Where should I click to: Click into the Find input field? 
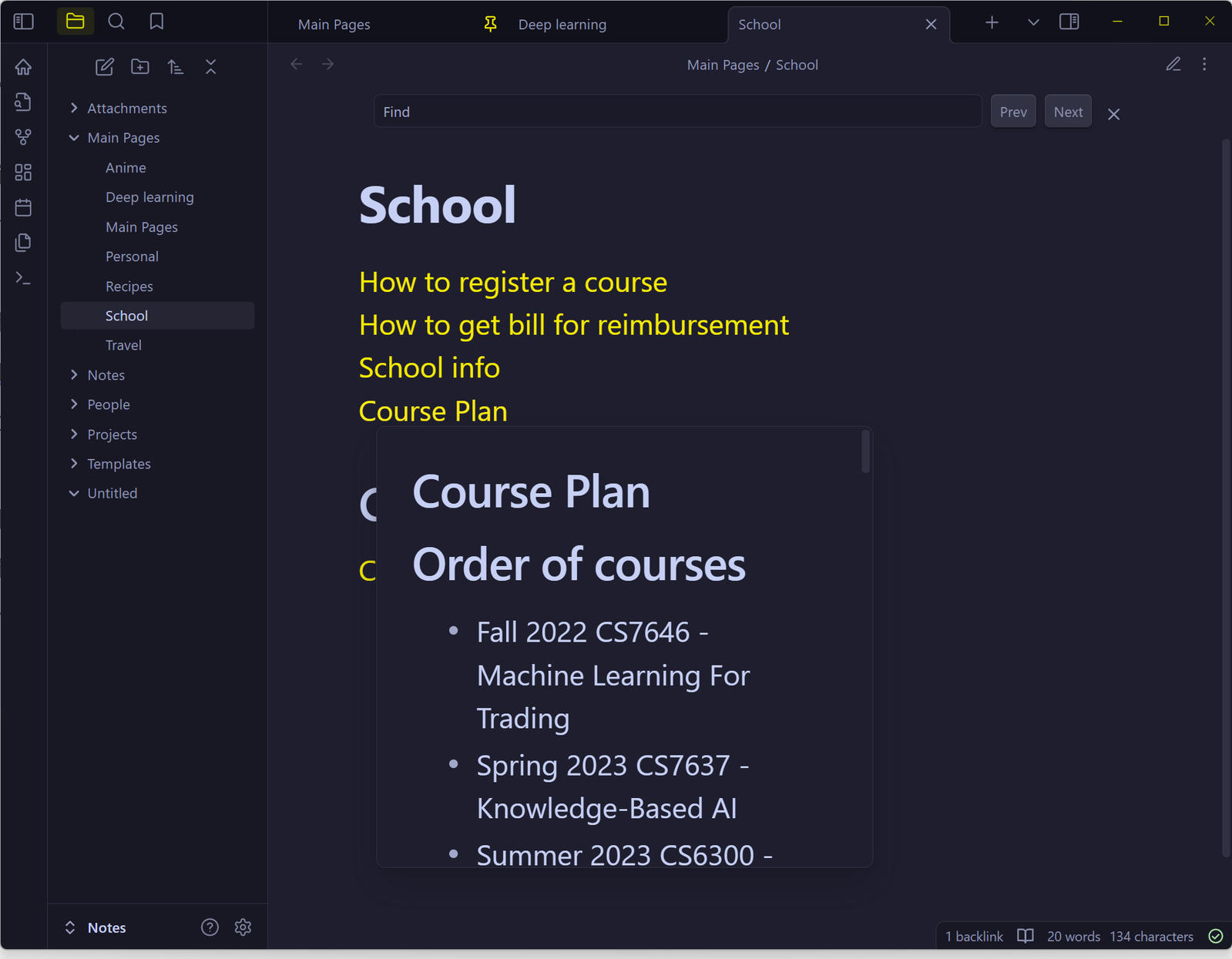pos(676,112)
